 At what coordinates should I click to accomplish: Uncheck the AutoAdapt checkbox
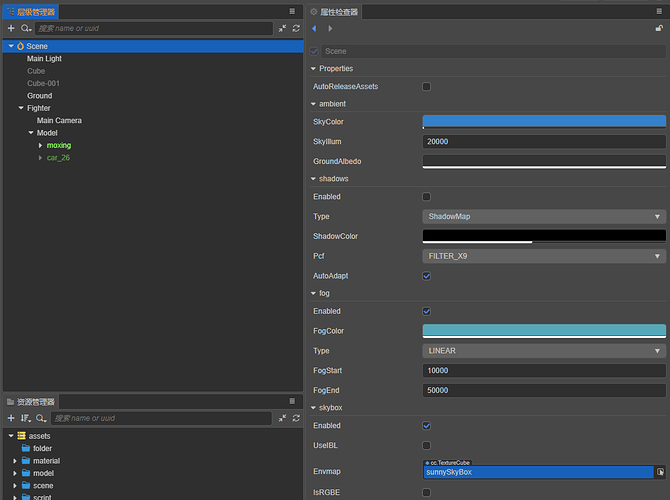point(426,276)
